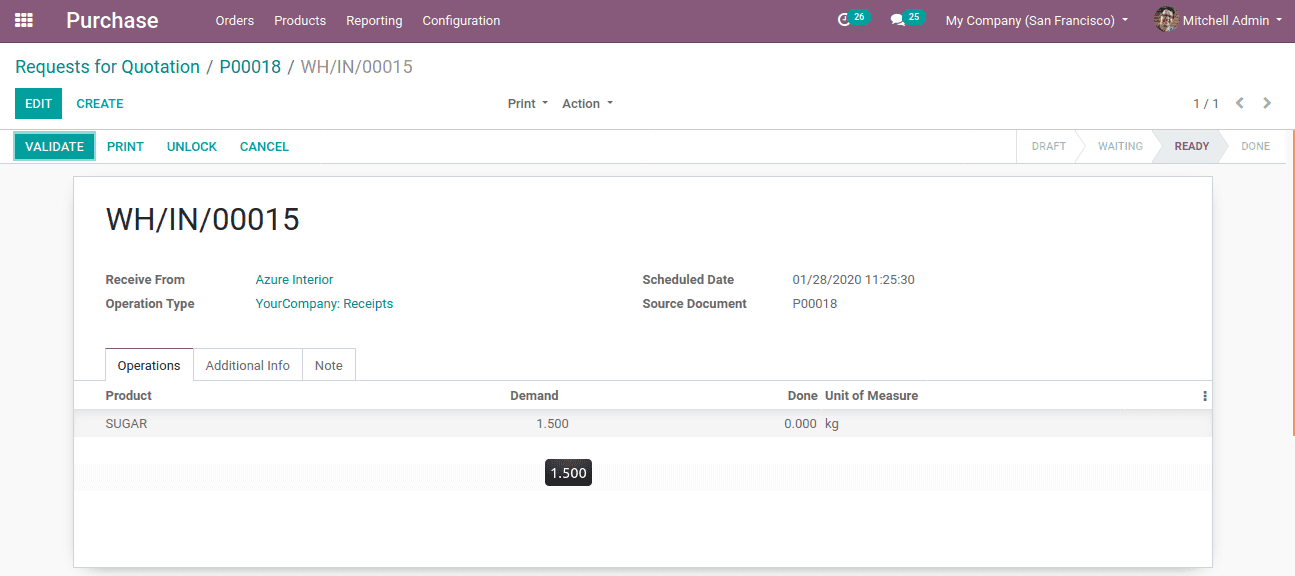Click the PRINT button in status bar

click(x=125, y=147)
